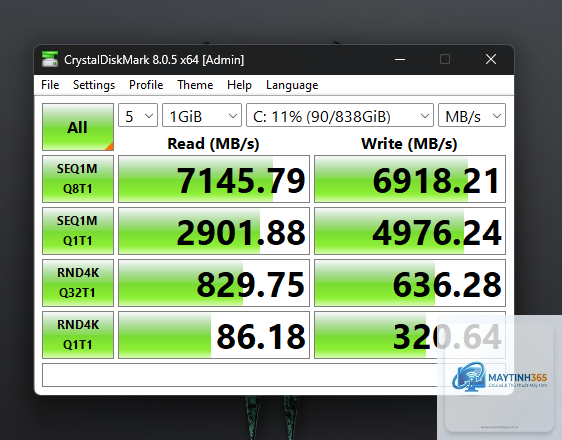Open the Settings menu

pyautogui.click(x=94, y=85)
